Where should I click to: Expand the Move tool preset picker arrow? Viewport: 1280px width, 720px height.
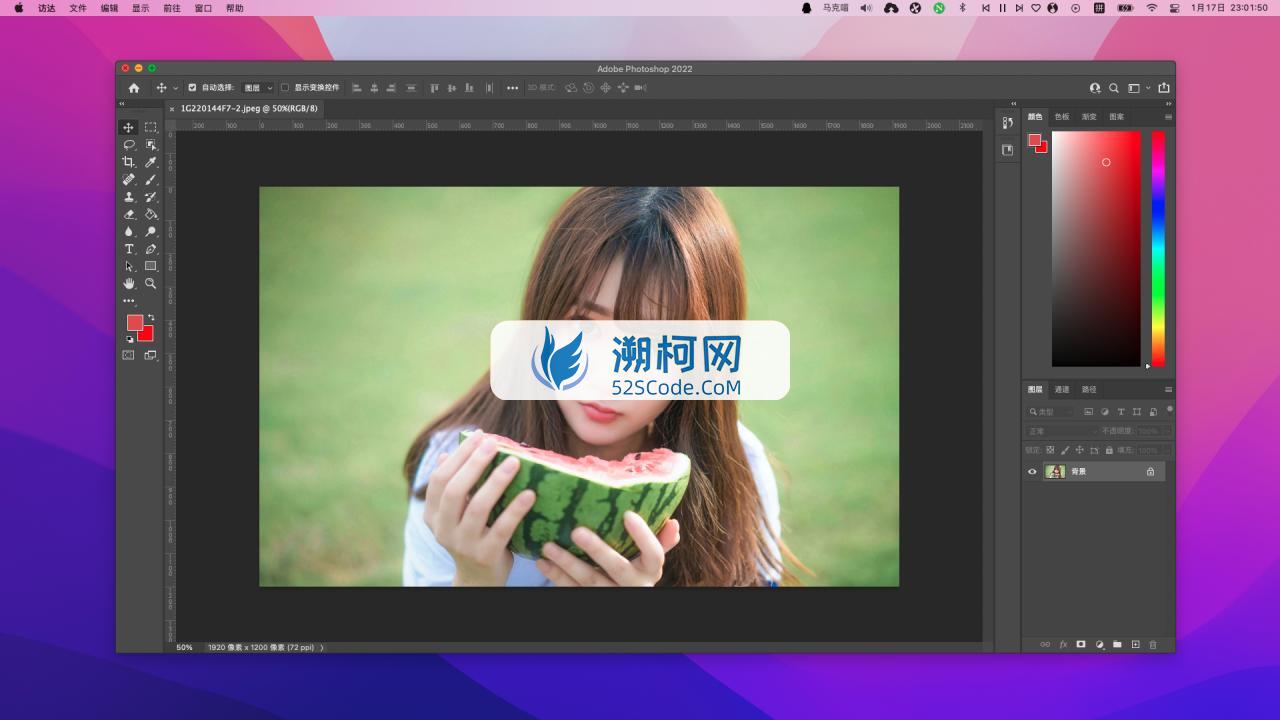(x=176, y=88)
